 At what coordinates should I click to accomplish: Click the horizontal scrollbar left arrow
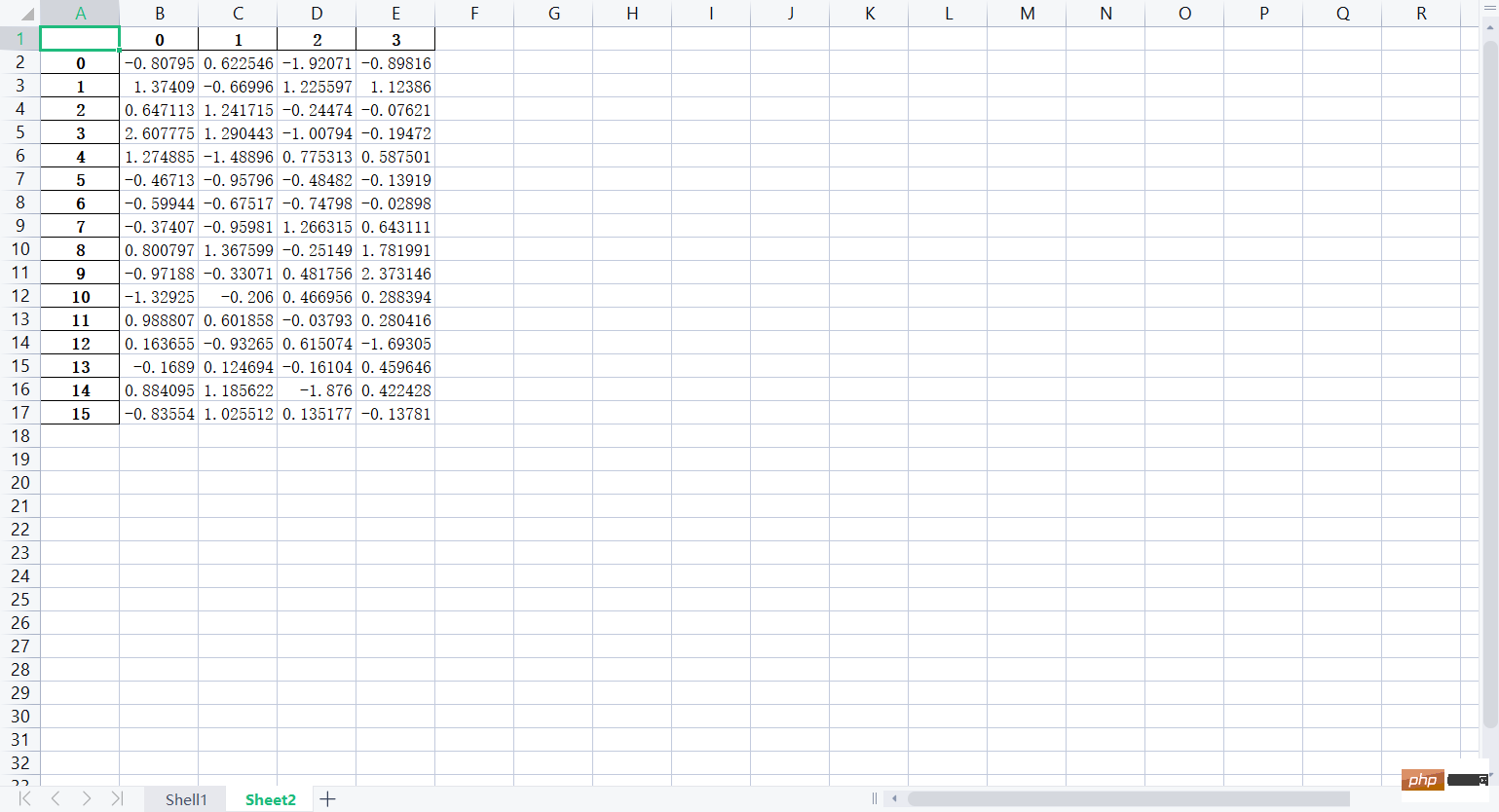[894, 798]
